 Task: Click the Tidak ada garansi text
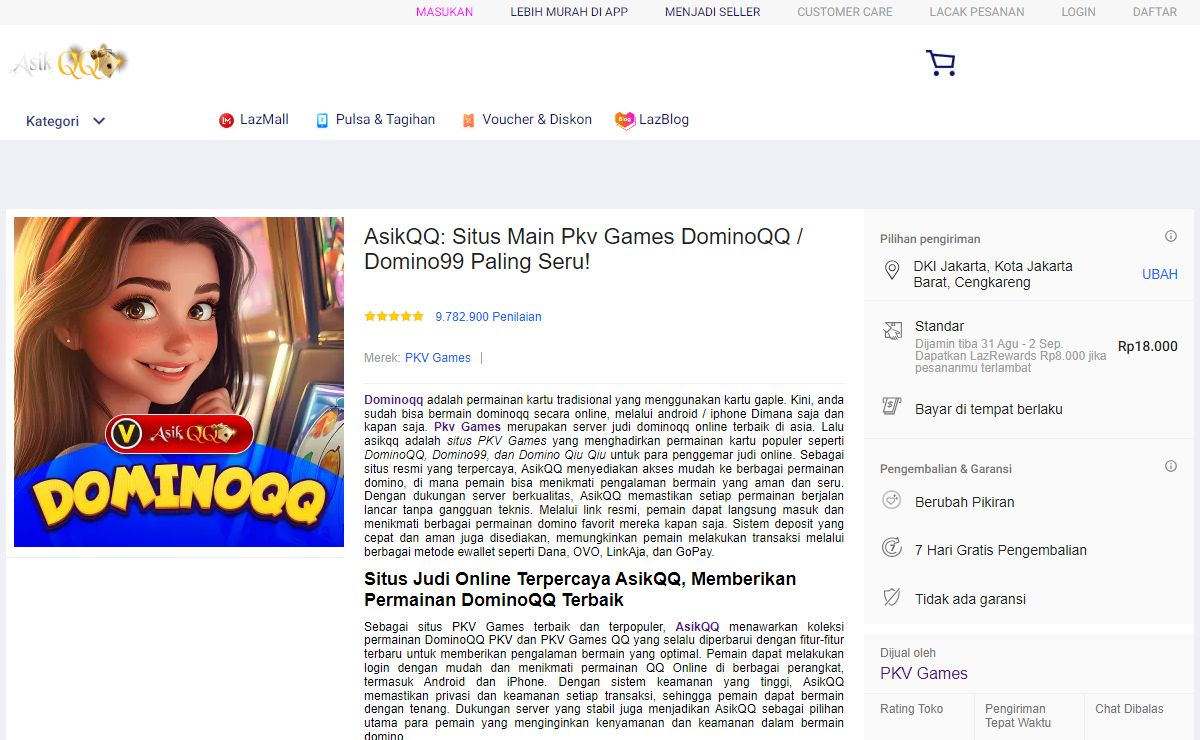pyautogui.click(x=970, y=599)
